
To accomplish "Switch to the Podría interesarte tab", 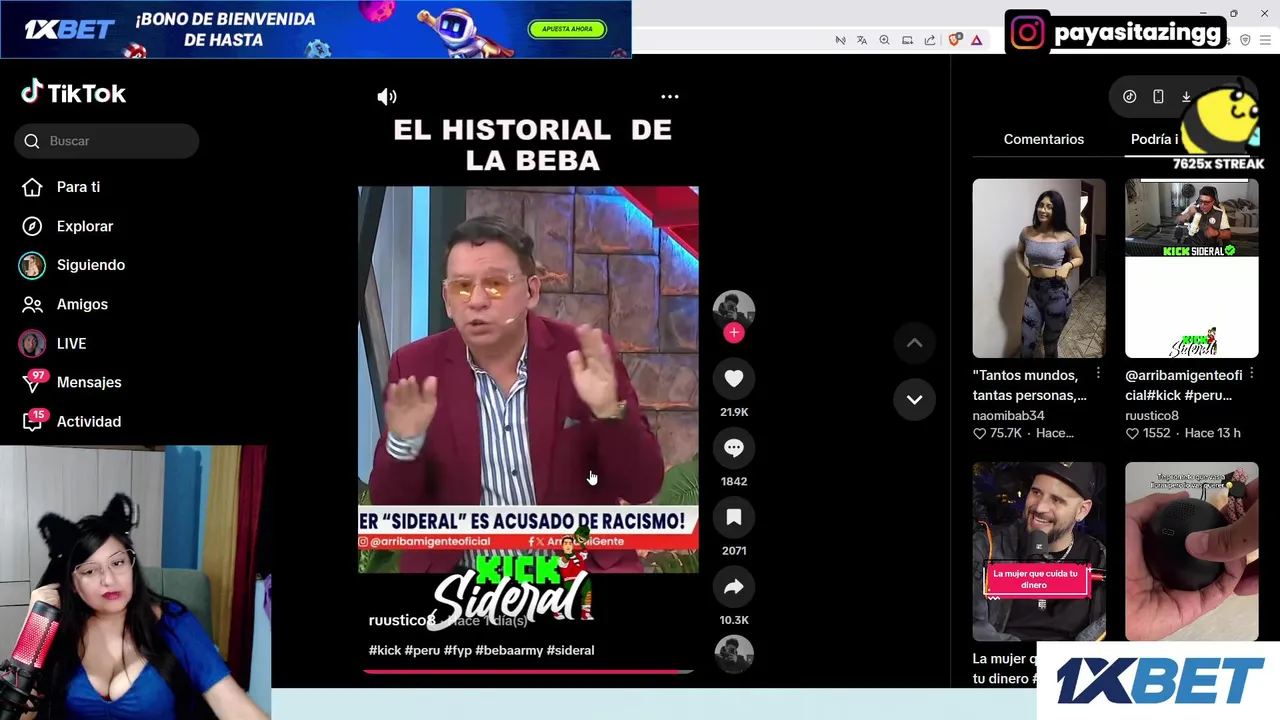I will [1155, 139].
